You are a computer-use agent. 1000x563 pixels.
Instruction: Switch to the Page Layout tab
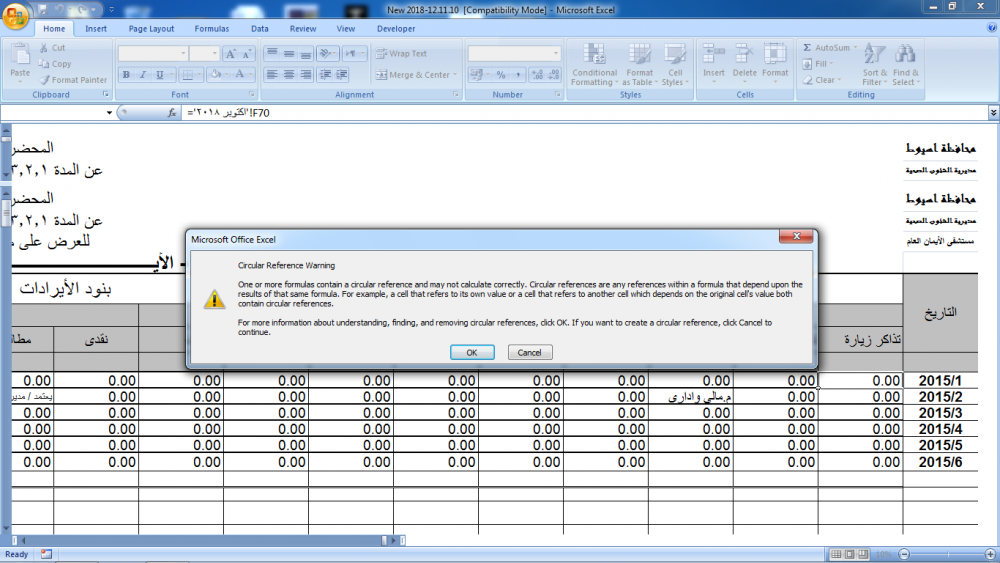pyautogui.click(x=151, y=29)
